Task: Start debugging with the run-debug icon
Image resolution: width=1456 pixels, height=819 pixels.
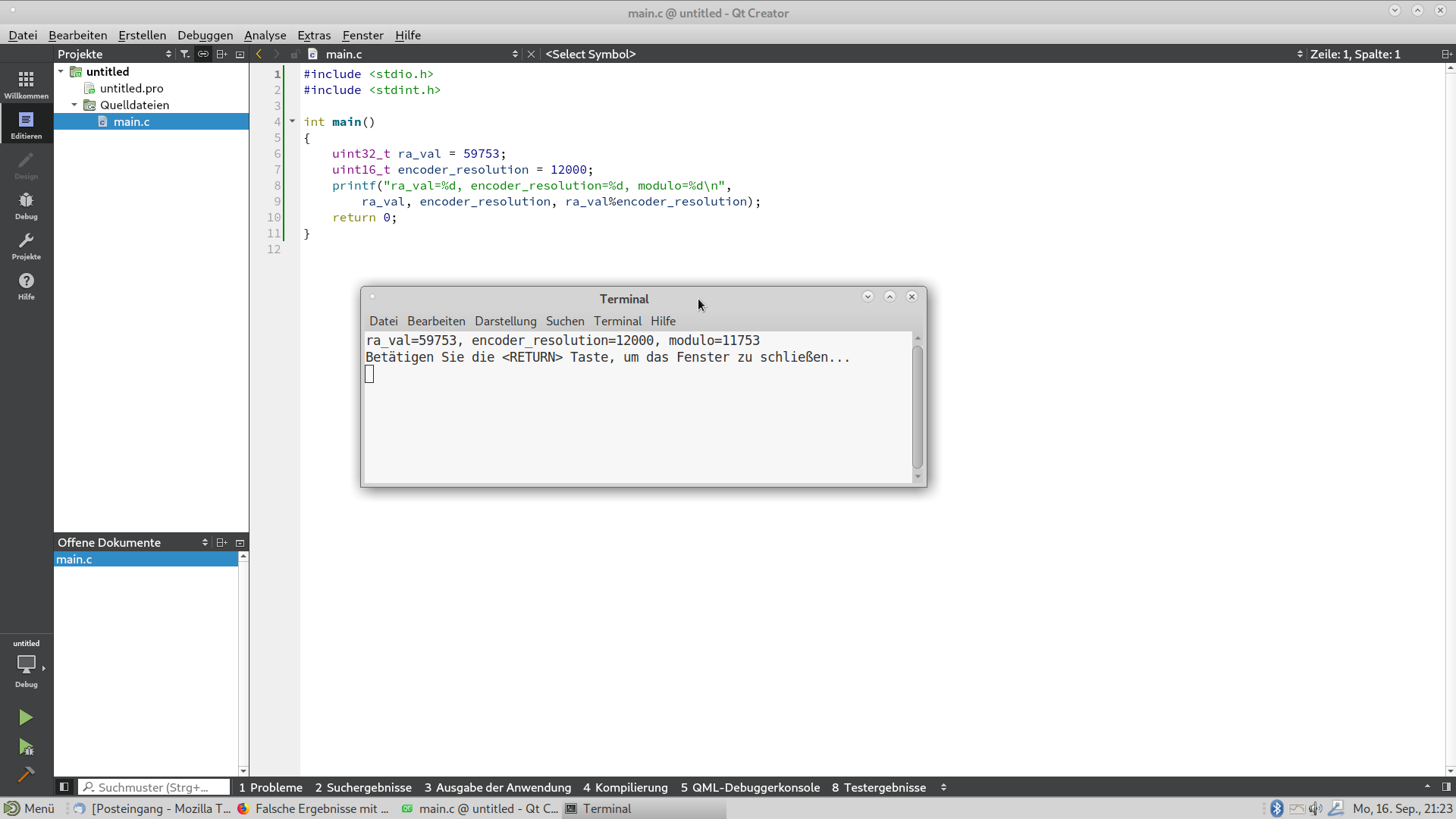Action: coord(26,747)
